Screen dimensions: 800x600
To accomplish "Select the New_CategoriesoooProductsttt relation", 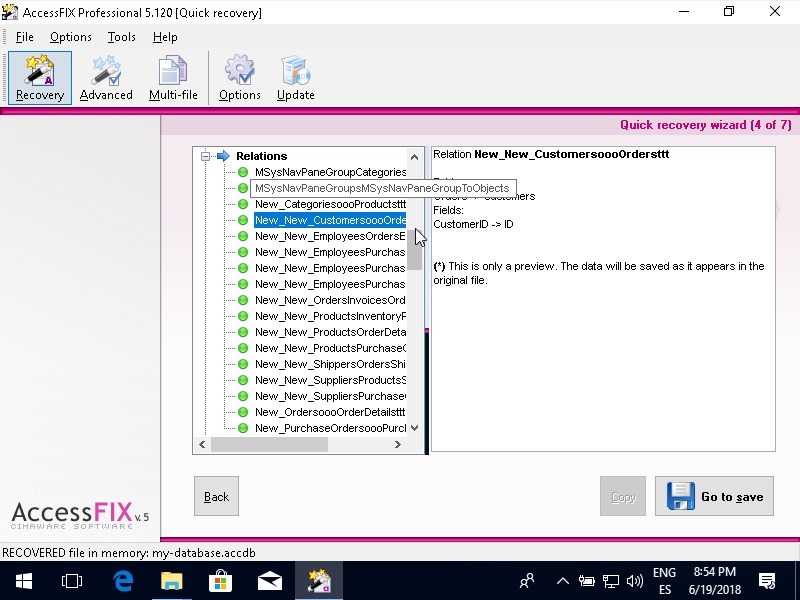I will [x=330, y=204].
